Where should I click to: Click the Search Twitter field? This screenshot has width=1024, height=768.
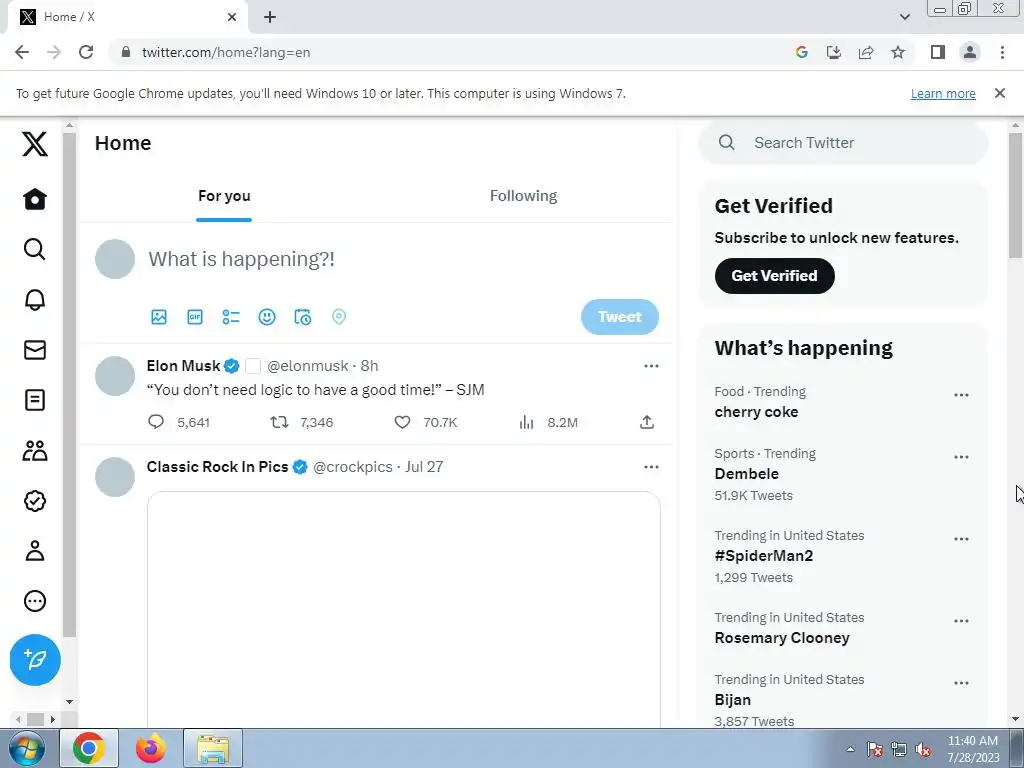pyautogui.click(x=843, y=142)
